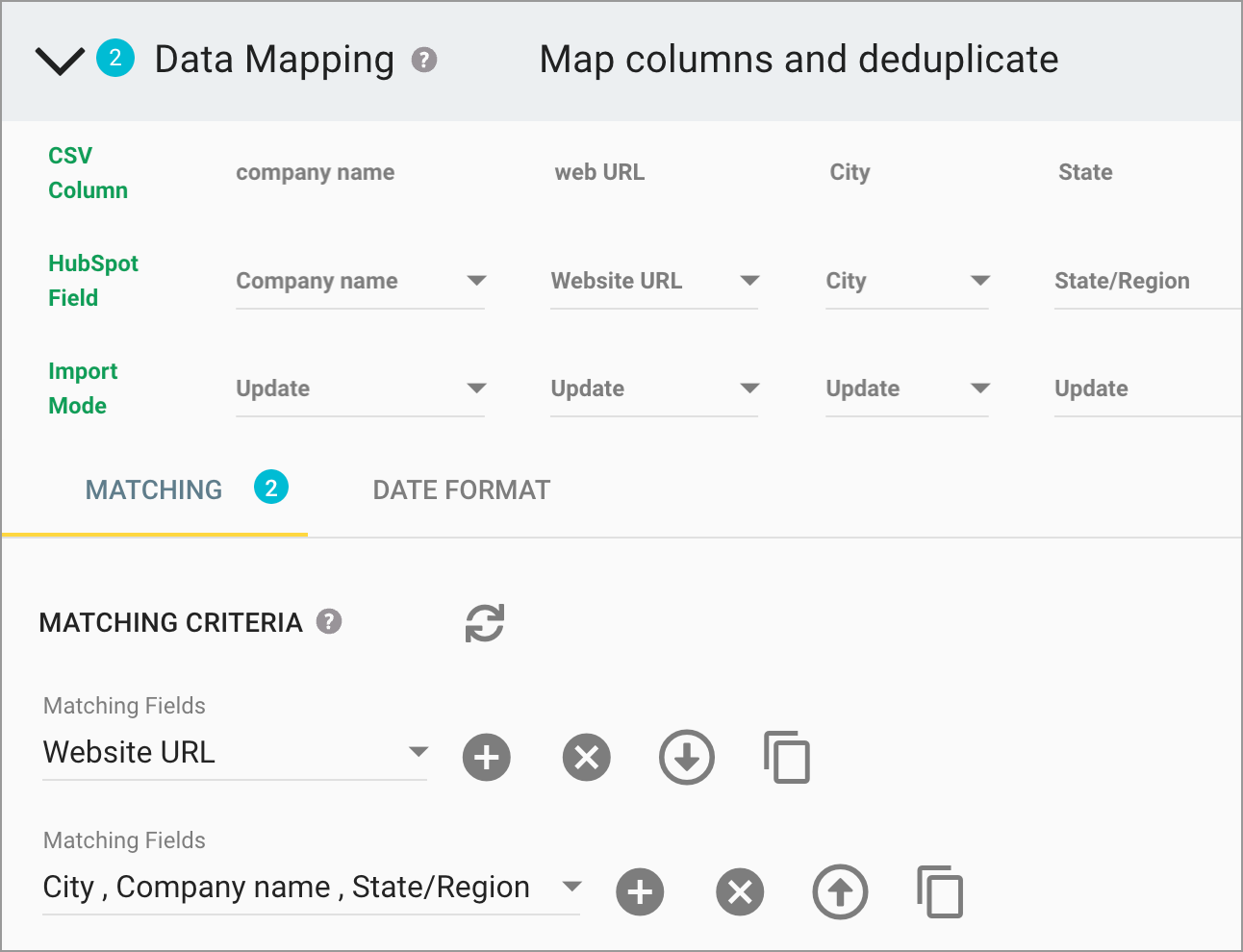Open the Import Mode dropdown under web URL
The height and width of the screenshot is (952, 1243).
pos(654,388)
